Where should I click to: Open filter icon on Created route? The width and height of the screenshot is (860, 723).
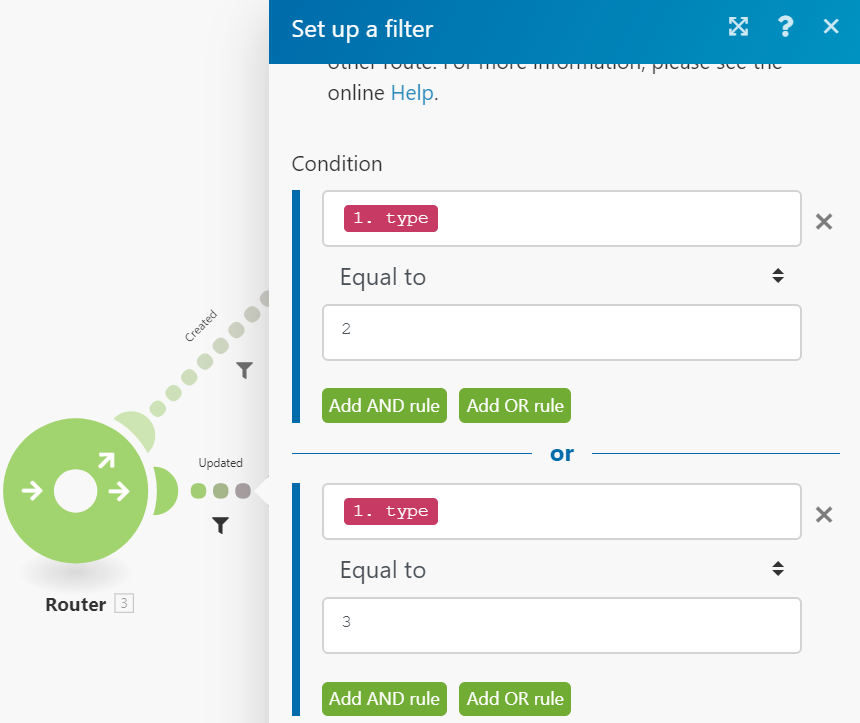point(245,370)
